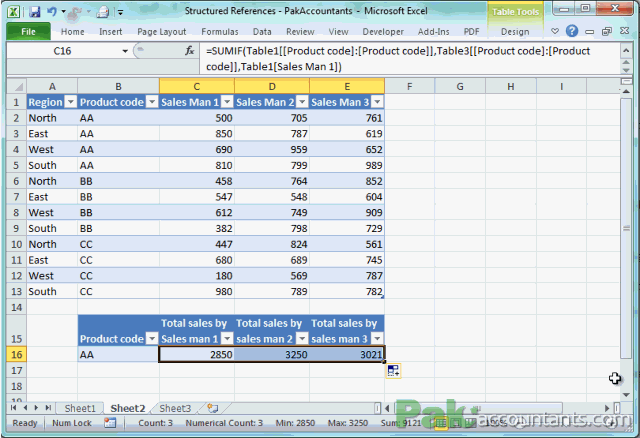Click the 'North' cell in row 2
640x438 pixels.
point(52,118)
